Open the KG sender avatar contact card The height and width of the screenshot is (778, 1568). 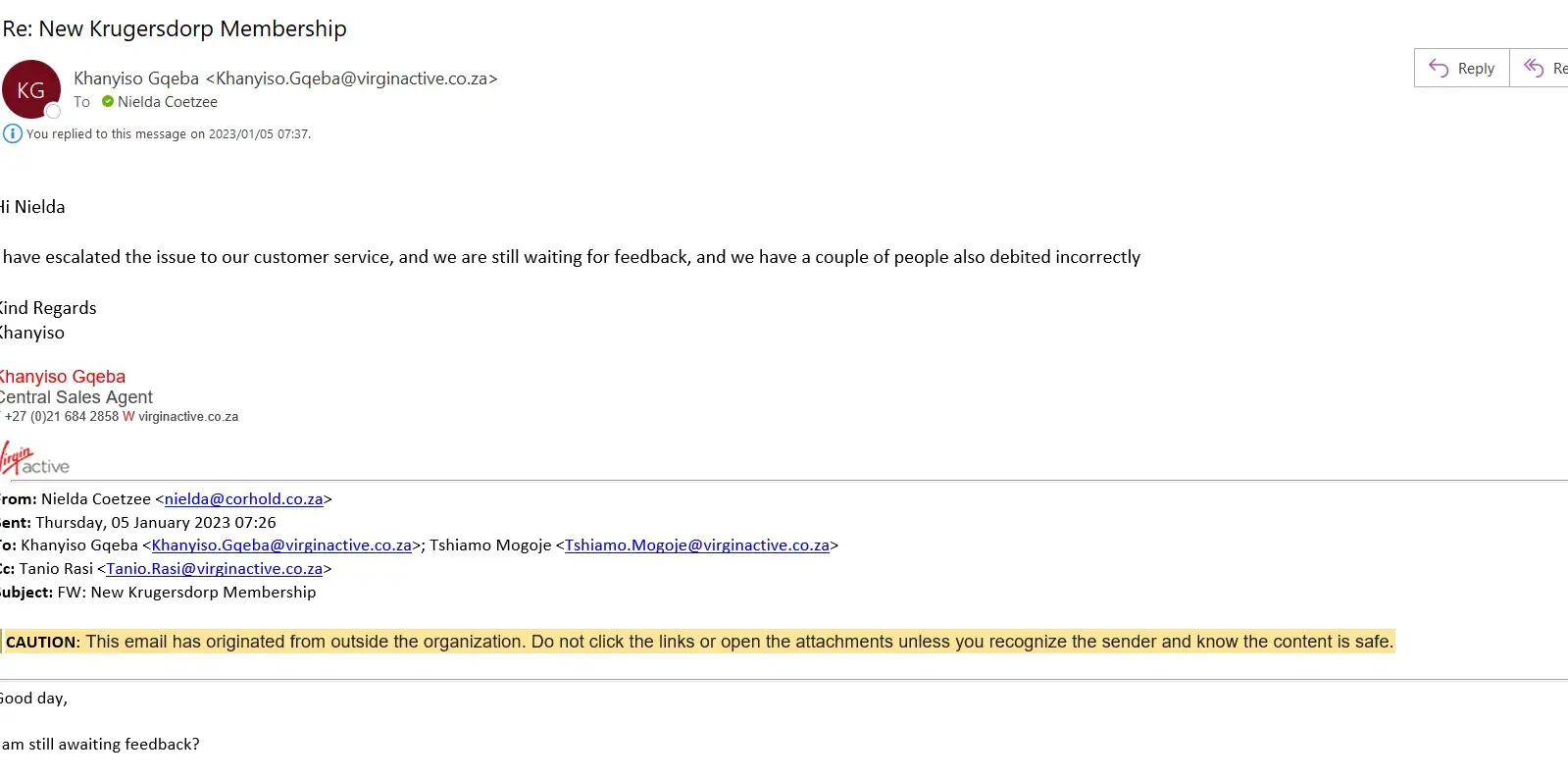[x=30, y=89]
